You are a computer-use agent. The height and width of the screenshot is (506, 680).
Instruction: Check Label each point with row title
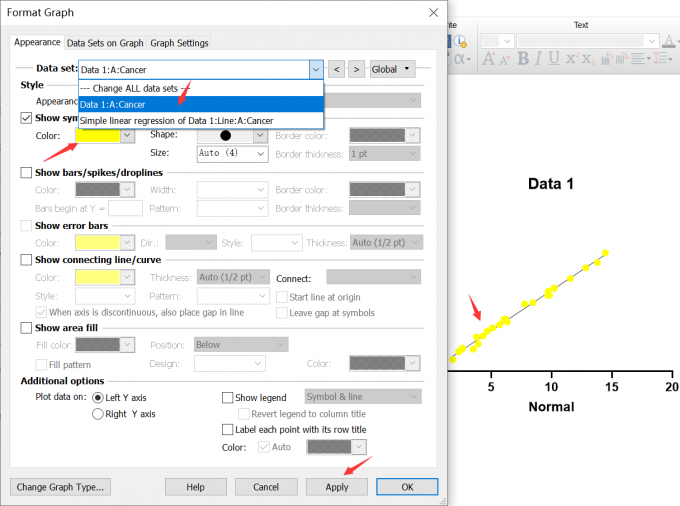[227, 430]
